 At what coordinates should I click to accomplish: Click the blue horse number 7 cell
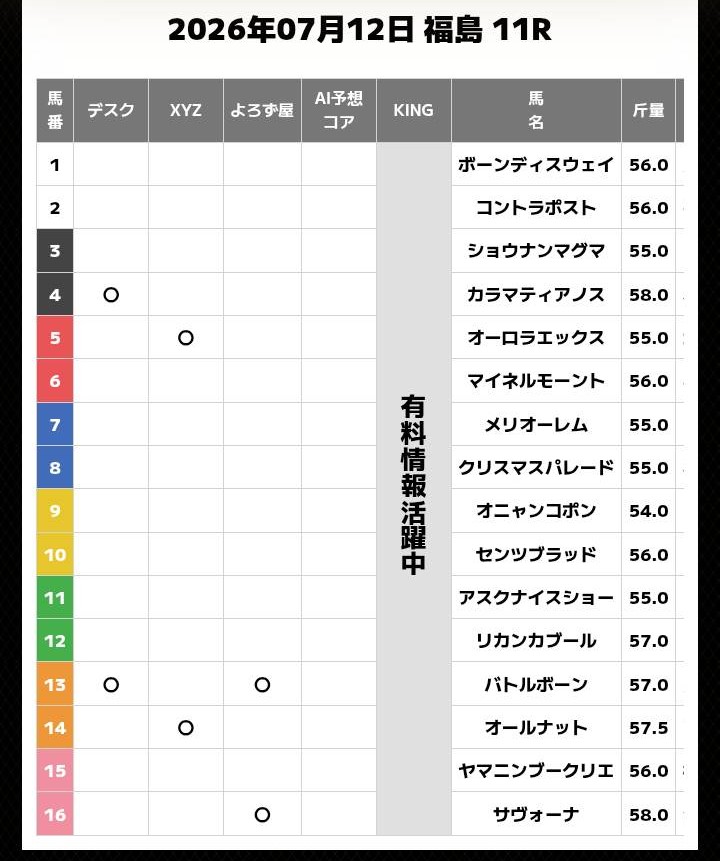pos(55,424)
